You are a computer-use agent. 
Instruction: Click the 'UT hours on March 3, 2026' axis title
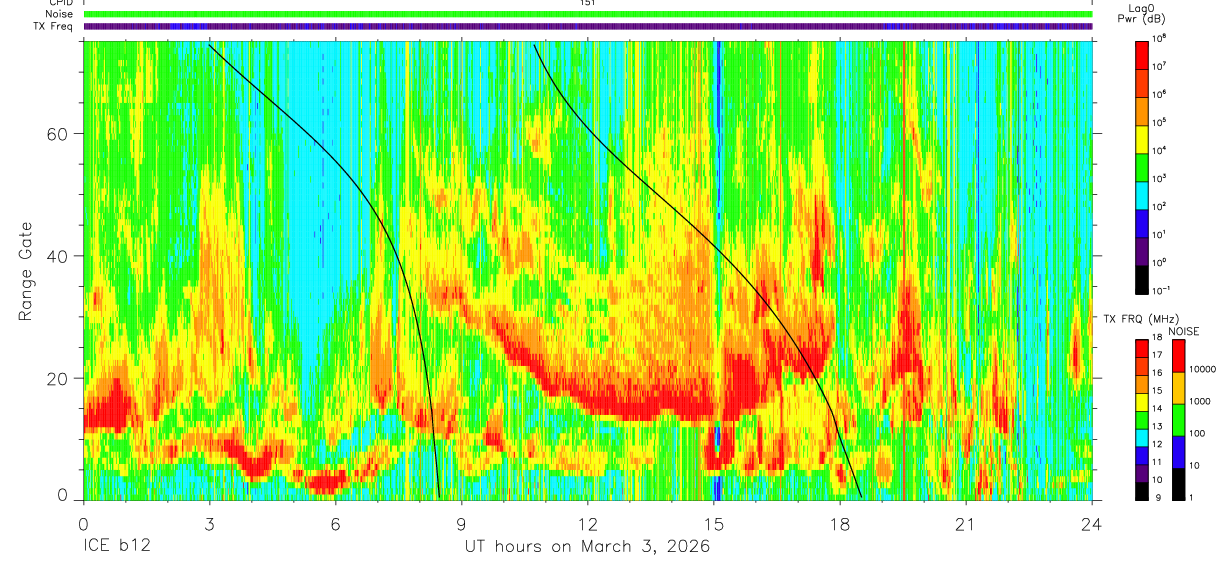[587, 547]
